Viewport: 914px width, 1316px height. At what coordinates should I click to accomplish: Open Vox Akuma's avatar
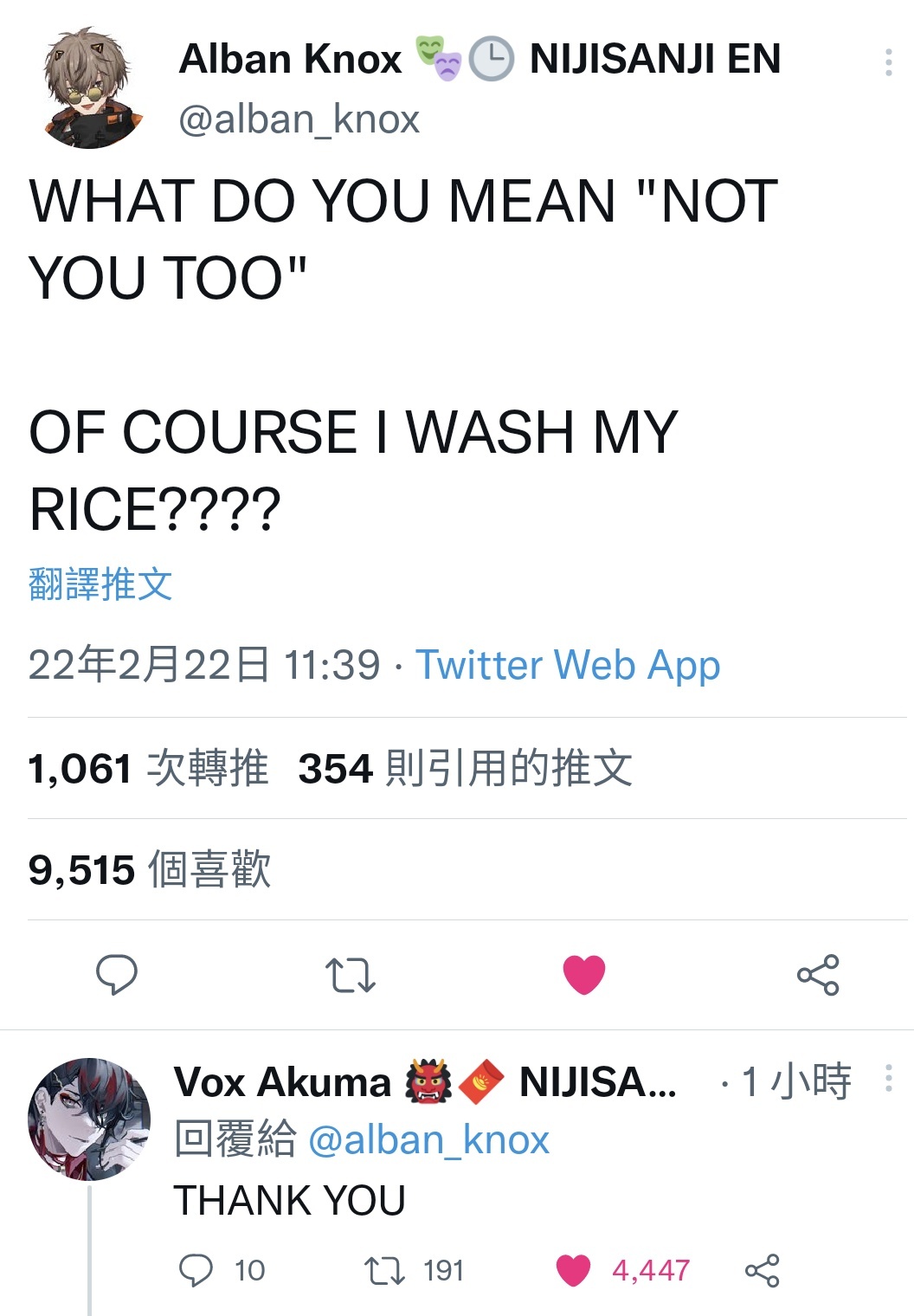coord(89,1119)
